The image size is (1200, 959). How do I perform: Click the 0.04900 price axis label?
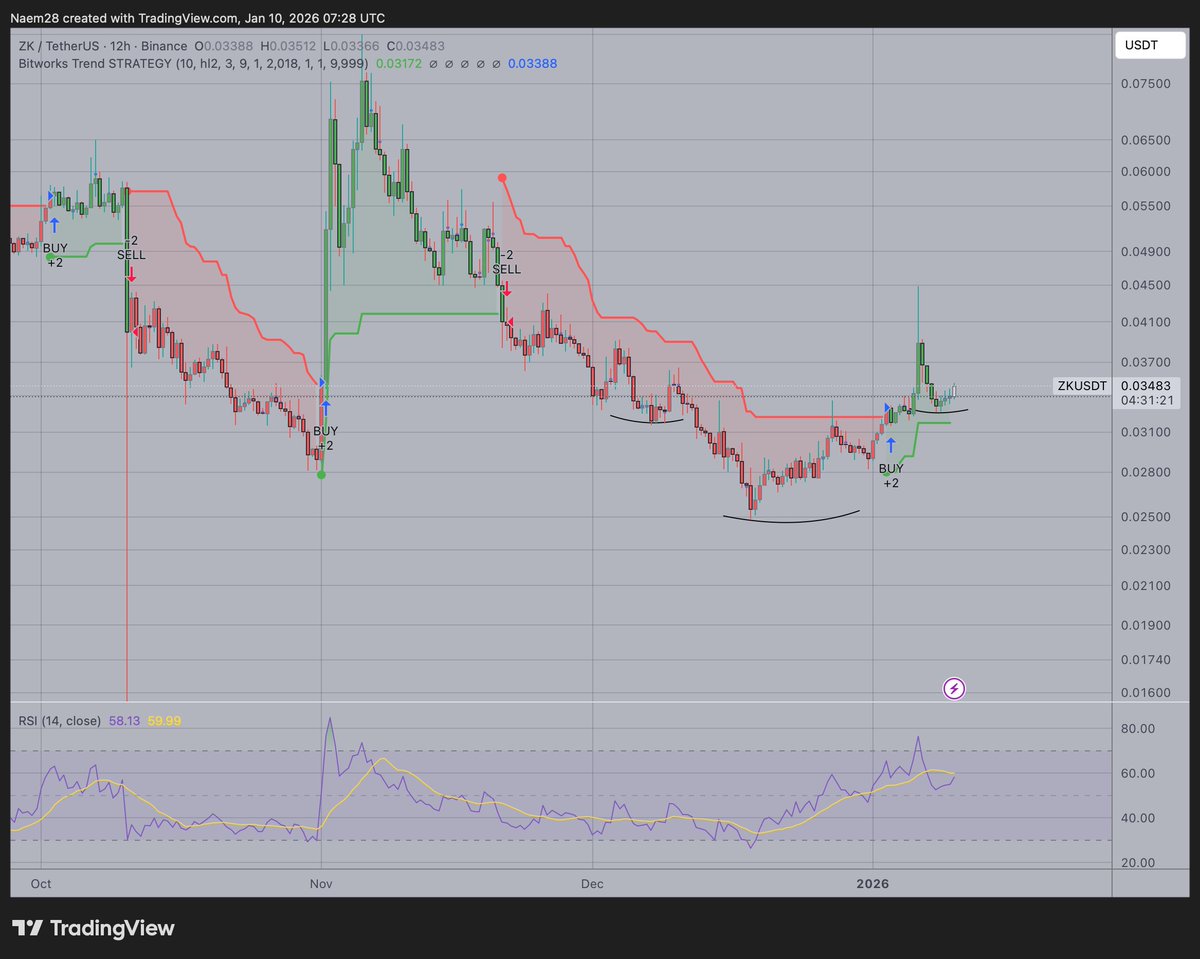point(1147,252)
